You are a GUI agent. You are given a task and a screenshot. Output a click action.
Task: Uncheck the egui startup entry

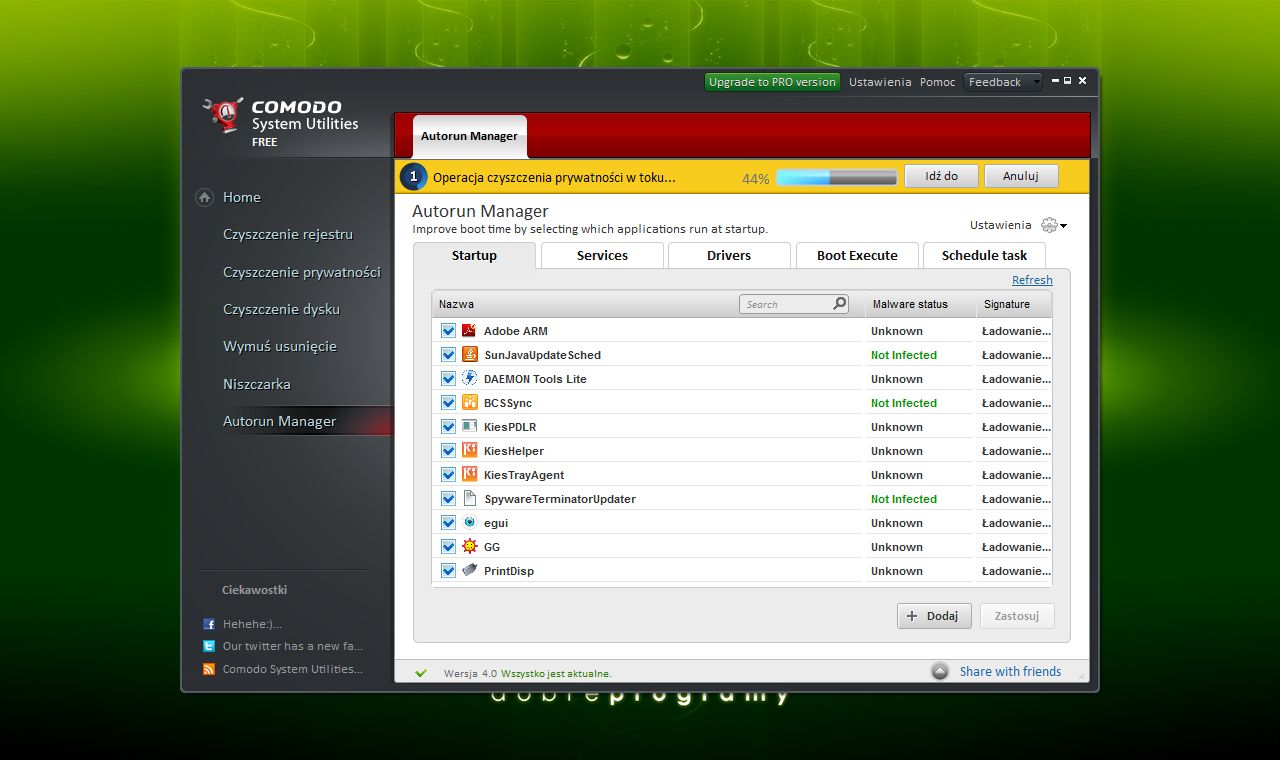[x=448, y=523]
